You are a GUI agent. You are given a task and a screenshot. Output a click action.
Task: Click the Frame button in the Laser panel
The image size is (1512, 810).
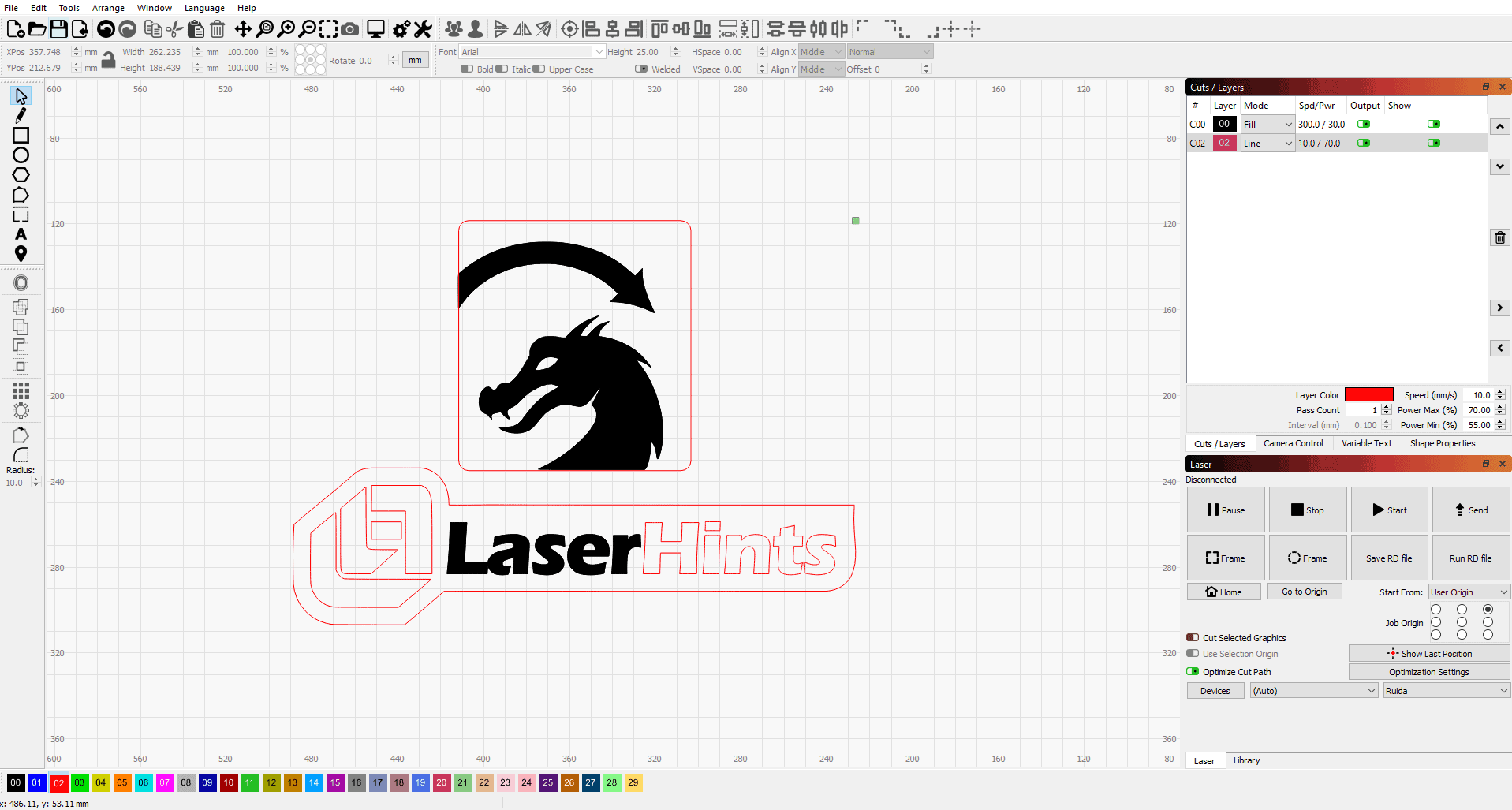(1226, 558)
